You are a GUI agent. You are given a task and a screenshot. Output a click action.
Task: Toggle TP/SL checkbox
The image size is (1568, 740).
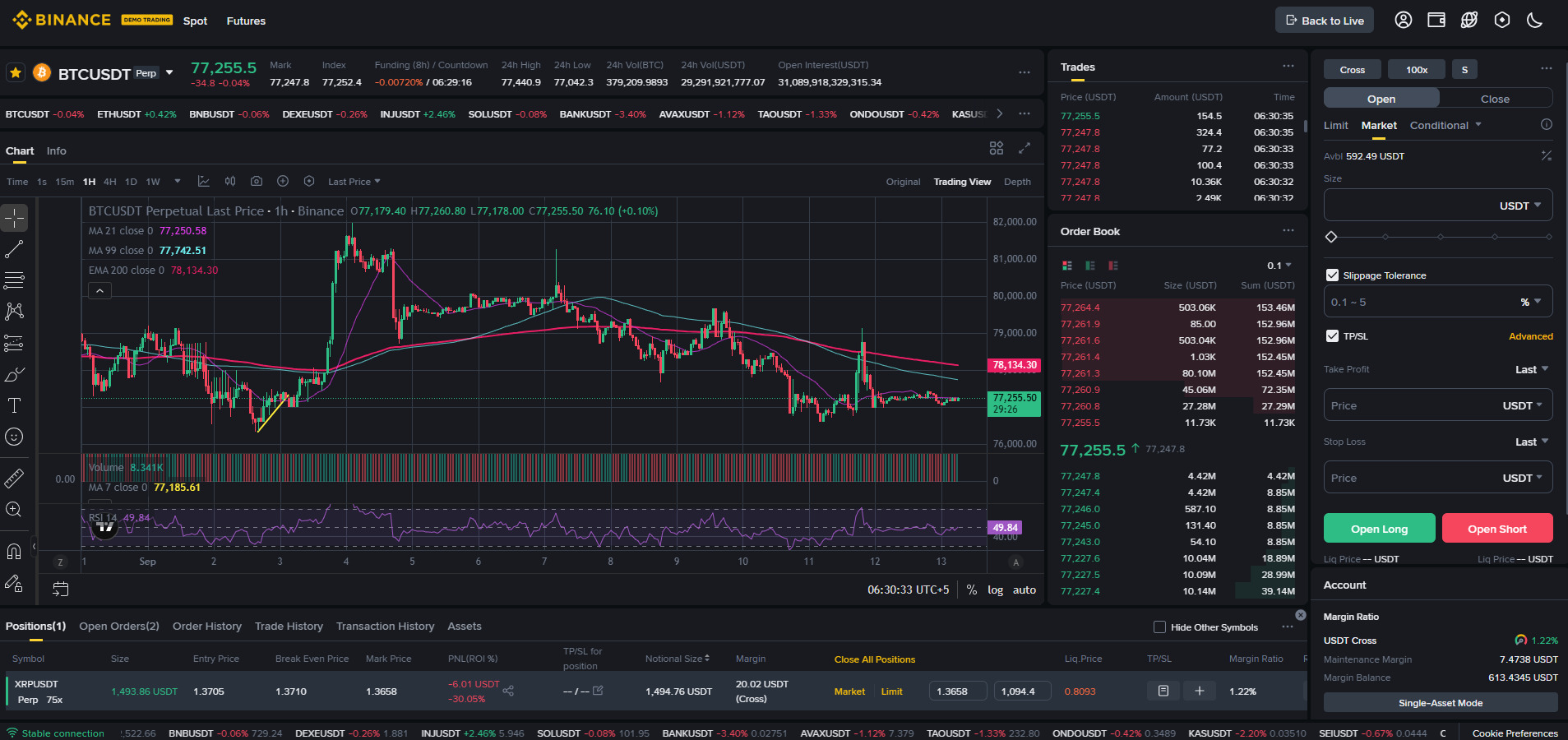coord(1333,336)
